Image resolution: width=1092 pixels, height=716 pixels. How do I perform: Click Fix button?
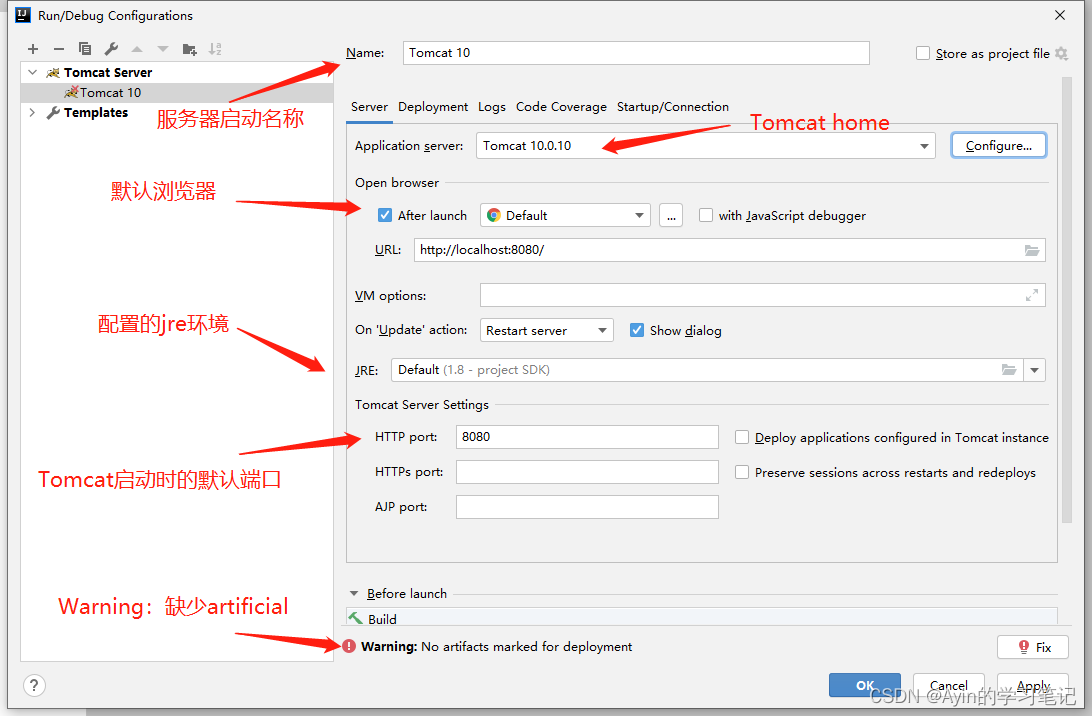pos(1033,647)
